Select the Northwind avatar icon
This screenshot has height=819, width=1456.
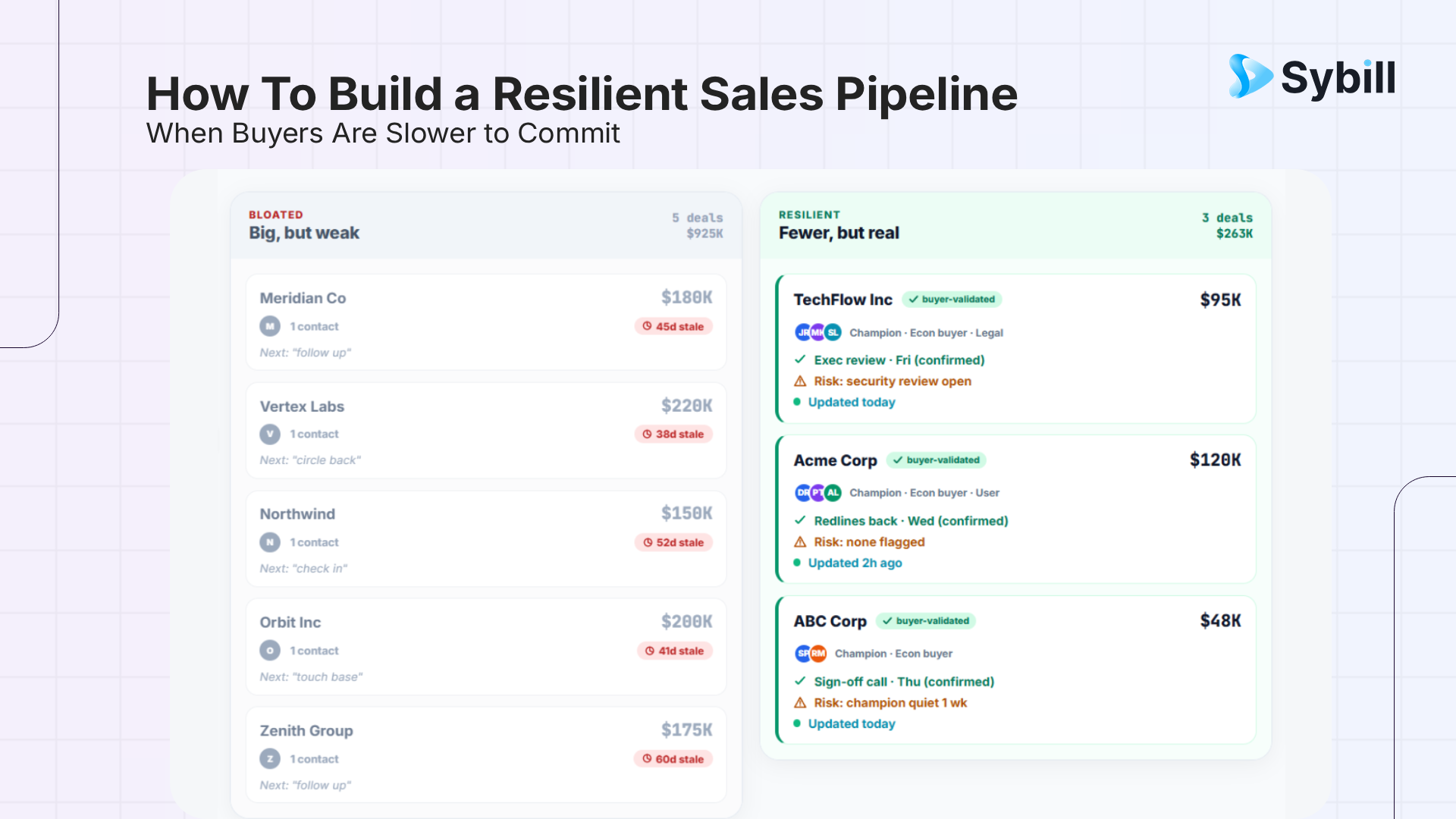[x=270, y=542]
